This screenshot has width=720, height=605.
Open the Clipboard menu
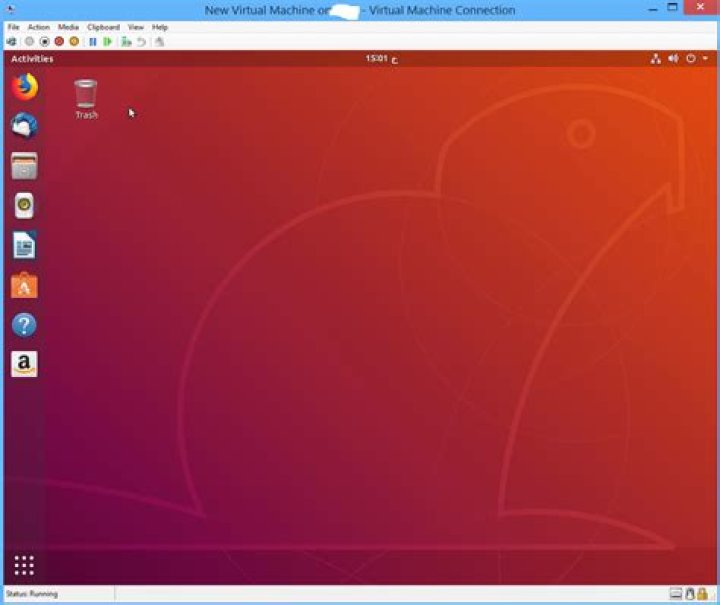[103, 27]
